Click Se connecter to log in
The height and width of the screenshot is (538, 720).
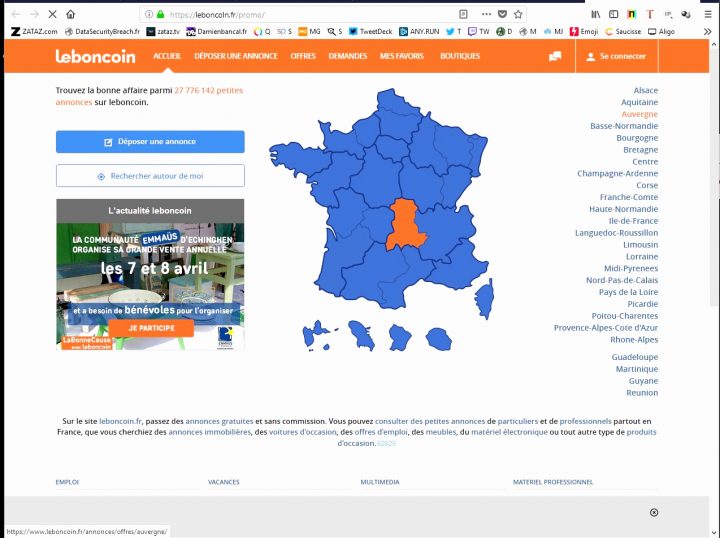[616, 56]
